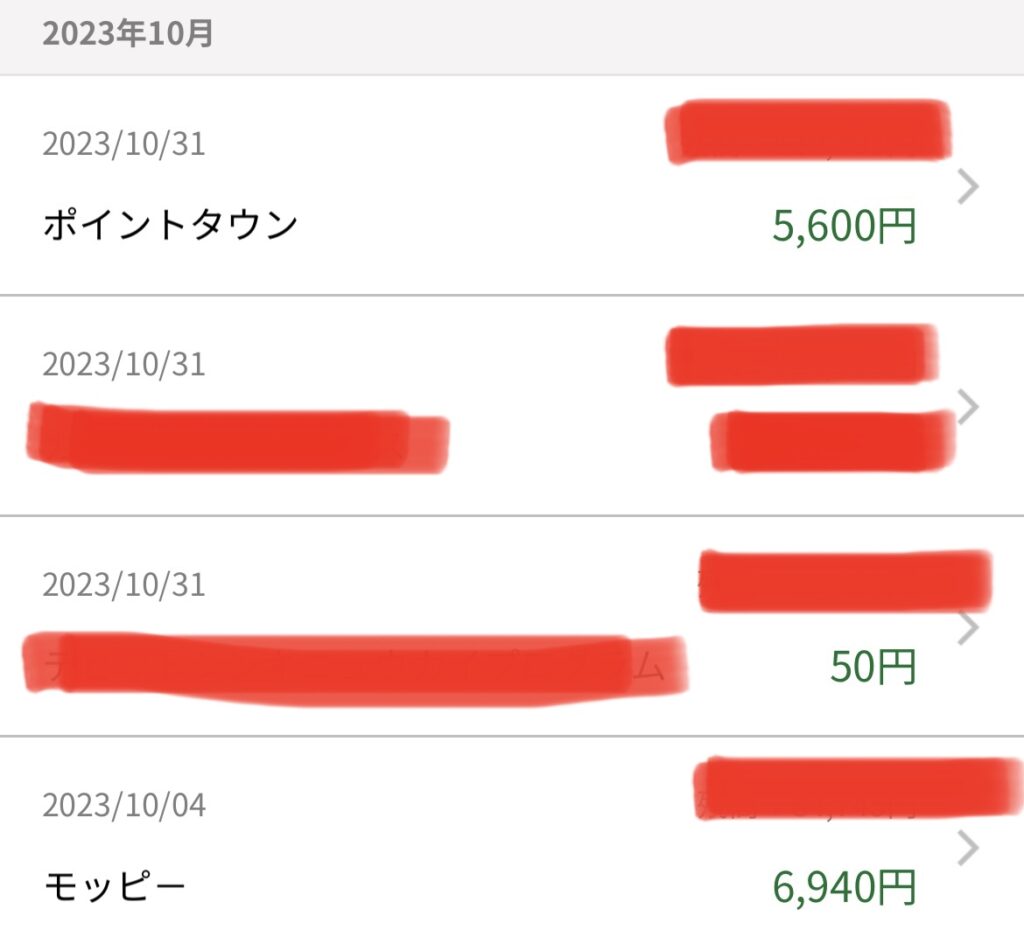Select the ポイントタウン transaction name
1024x944 pixels.
point(170,225)
